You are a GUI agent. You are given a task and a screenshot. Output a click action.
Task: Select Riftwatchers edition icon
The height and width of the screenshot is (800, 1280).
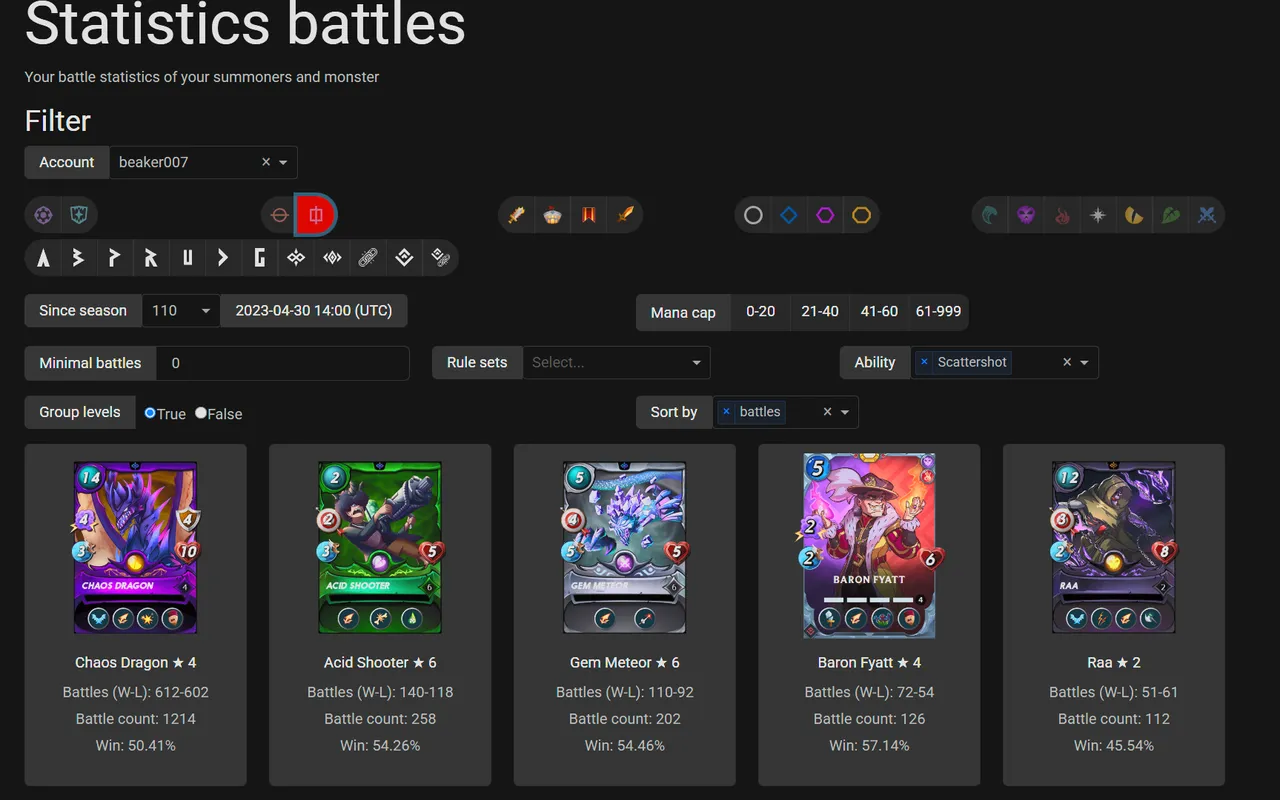332,258
